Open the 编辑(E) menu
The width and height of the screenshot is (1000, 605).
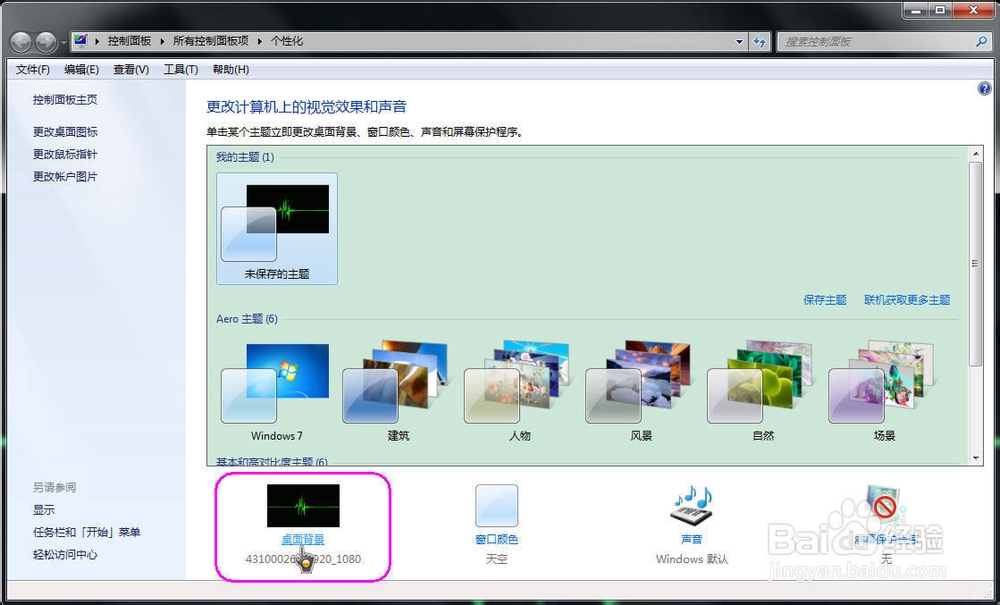pyautogui.click(x=81, y=69)
